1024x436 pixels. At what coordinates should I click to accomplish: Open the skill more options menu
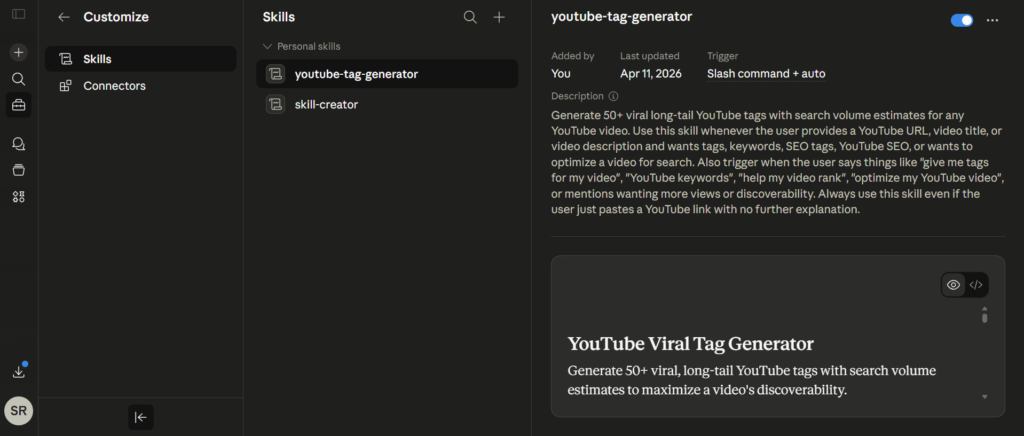click(992, 20)
